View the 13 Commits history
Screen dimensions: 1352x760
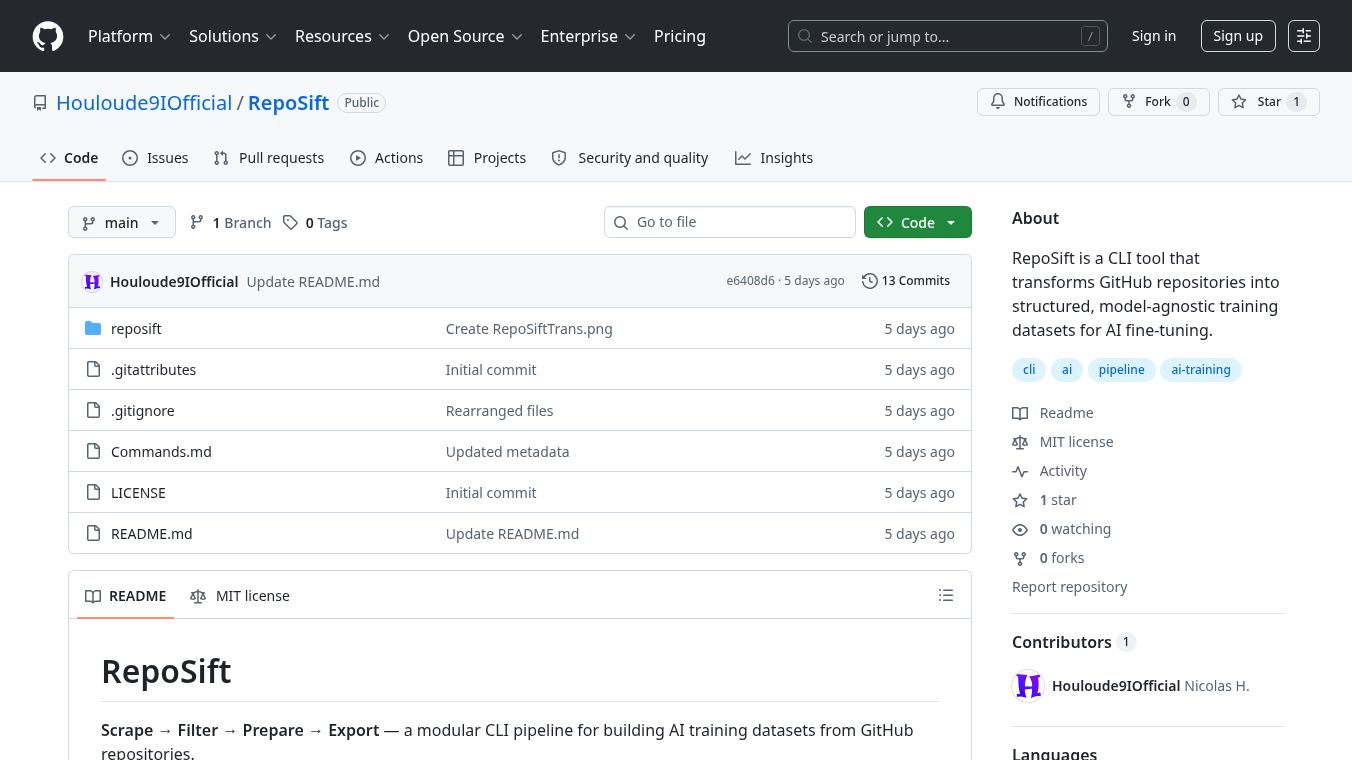pyautogui.click(x=906, y=281)
